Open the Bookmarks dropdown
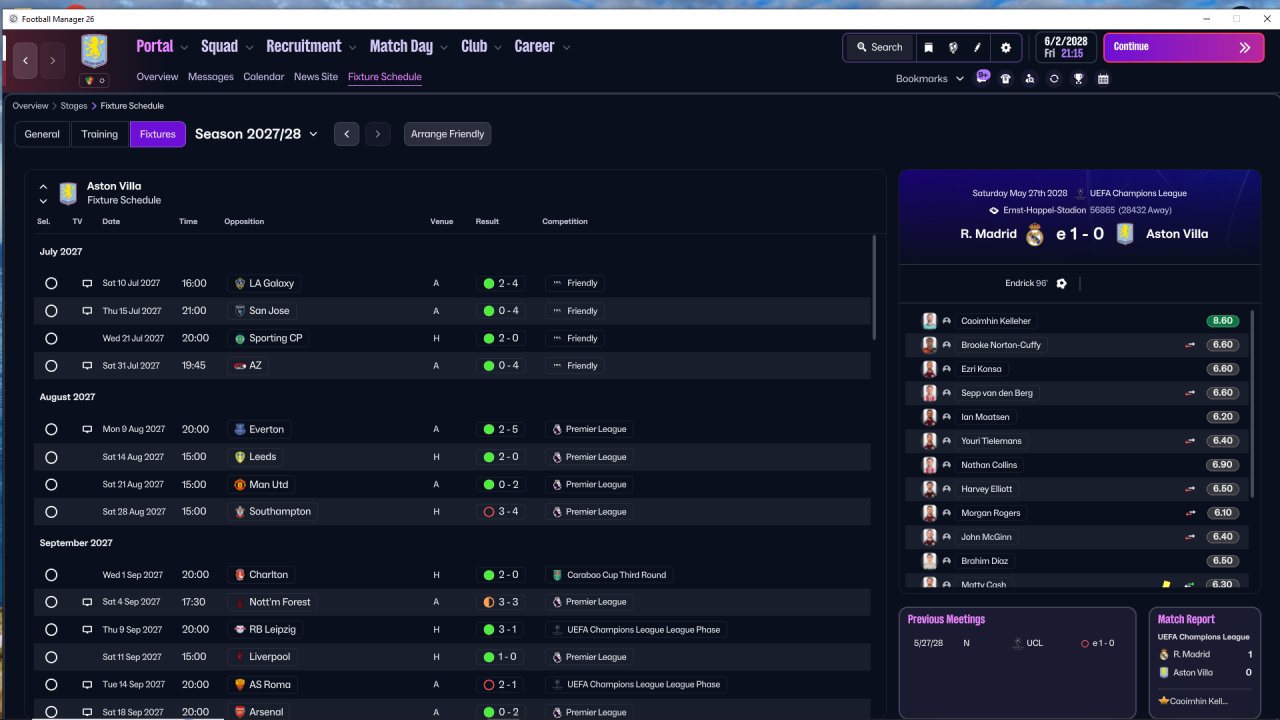The width and height of the screenshot is (1280, 720). (x=930, y=79)
